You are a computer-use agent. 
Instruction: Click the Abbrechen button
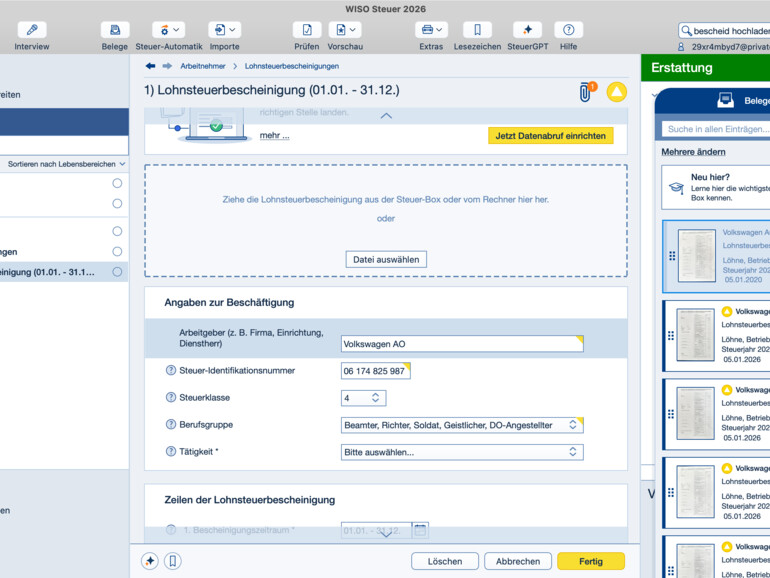(518, 561)
